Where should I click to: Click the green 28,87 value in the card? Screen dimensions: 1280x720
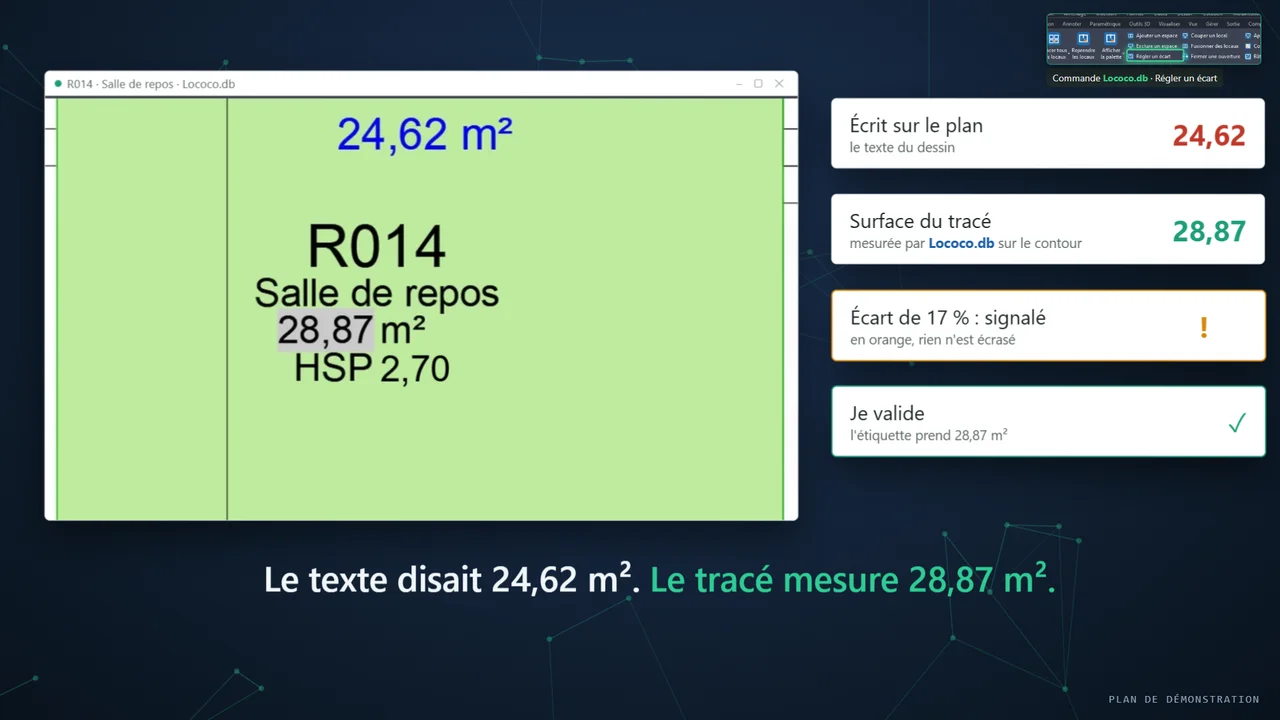(x=1209, y=232)
